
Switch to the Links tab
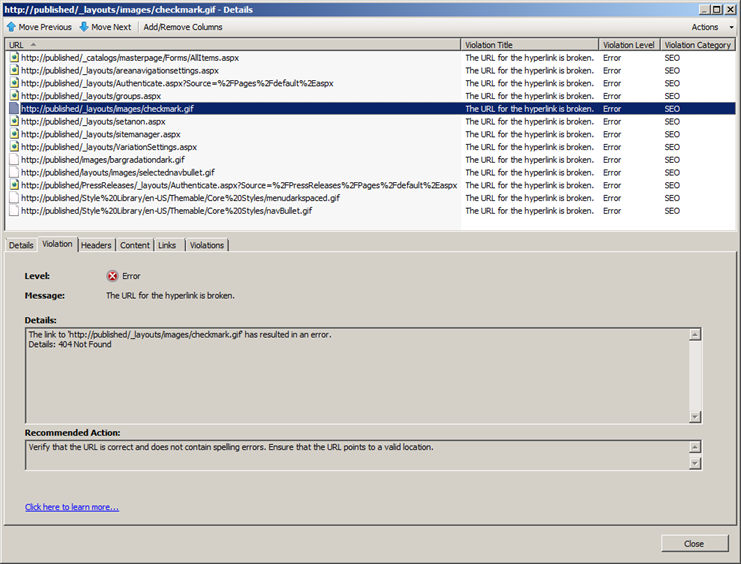(167, 245)
